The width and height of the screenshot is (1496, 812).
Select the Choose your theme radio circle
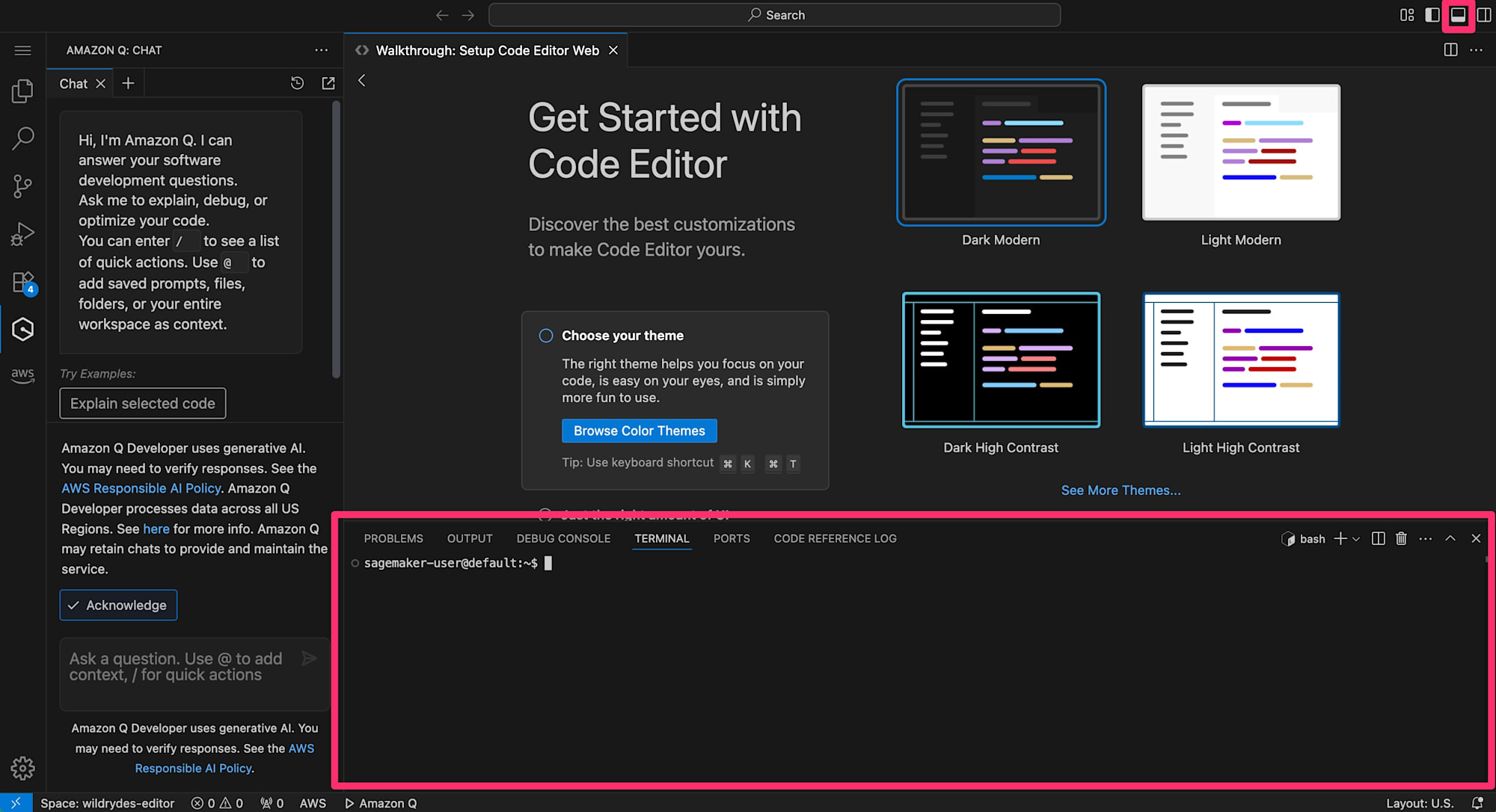(546, 336)
